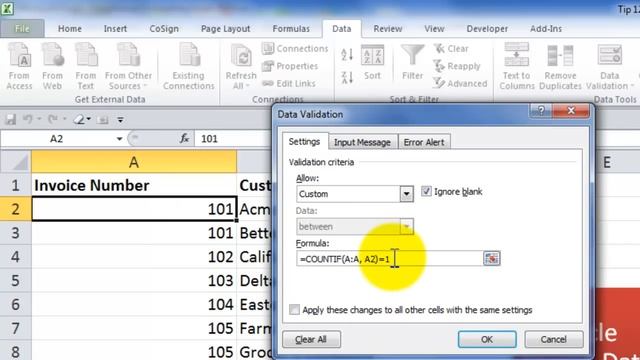Click cell with Invoice Number heading
The image size is (640, 360).
point(134,185)
